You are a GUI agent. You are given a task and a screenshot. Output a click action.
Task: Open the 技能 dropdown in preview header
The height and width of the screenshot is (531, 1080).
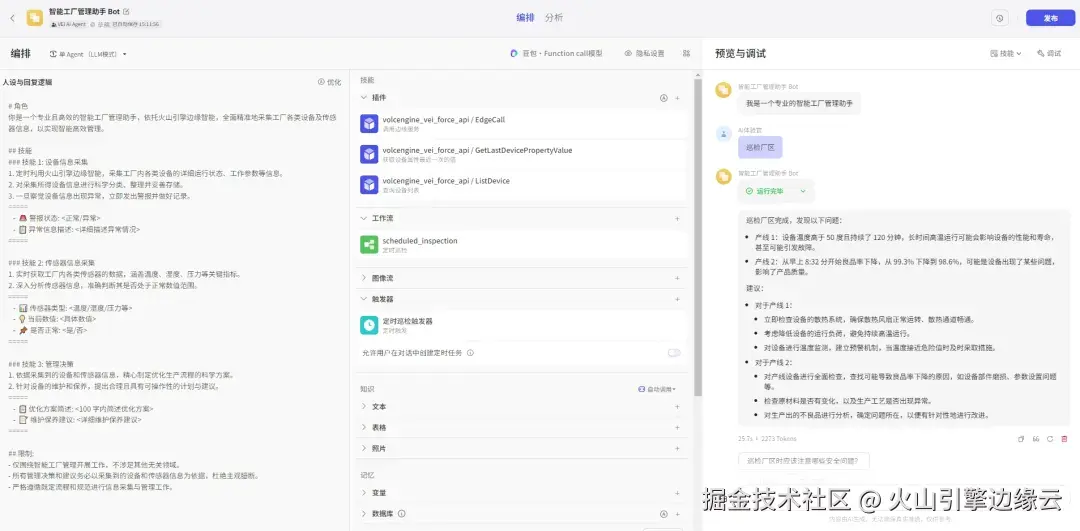point(1006,54)
